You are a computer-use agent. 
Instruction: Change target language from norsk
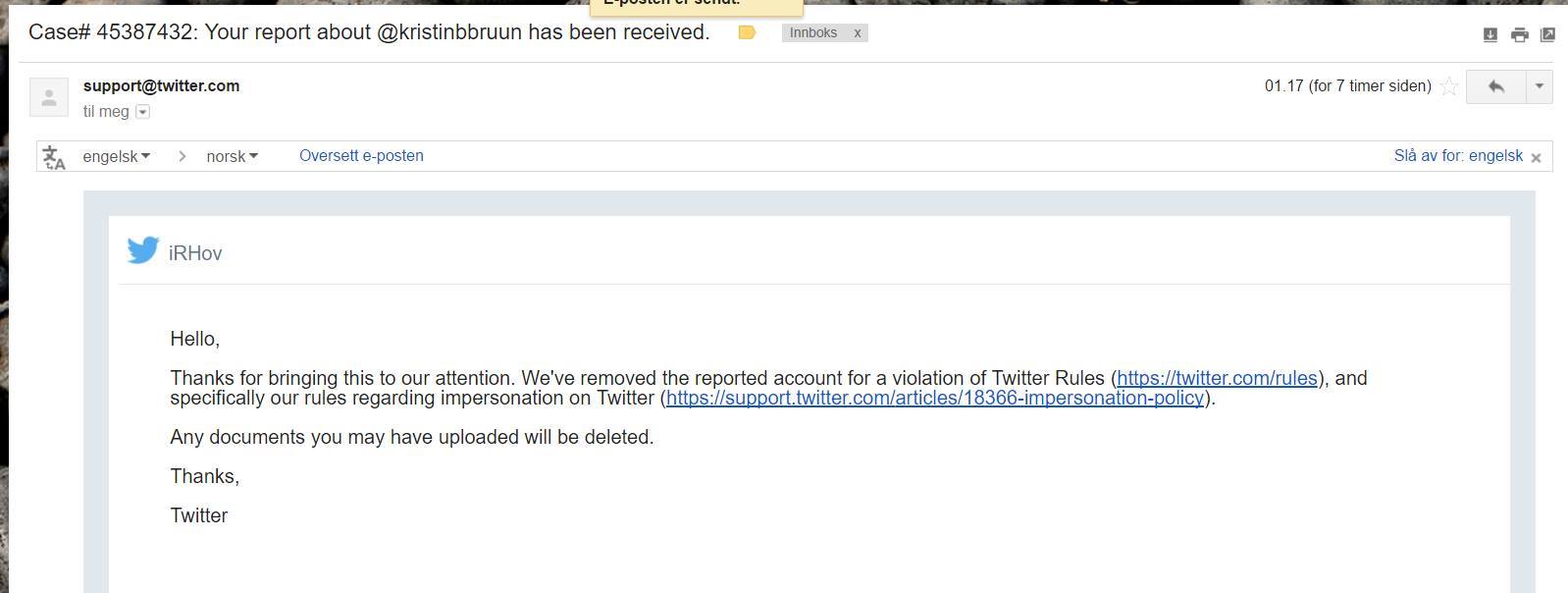[233, 156]
